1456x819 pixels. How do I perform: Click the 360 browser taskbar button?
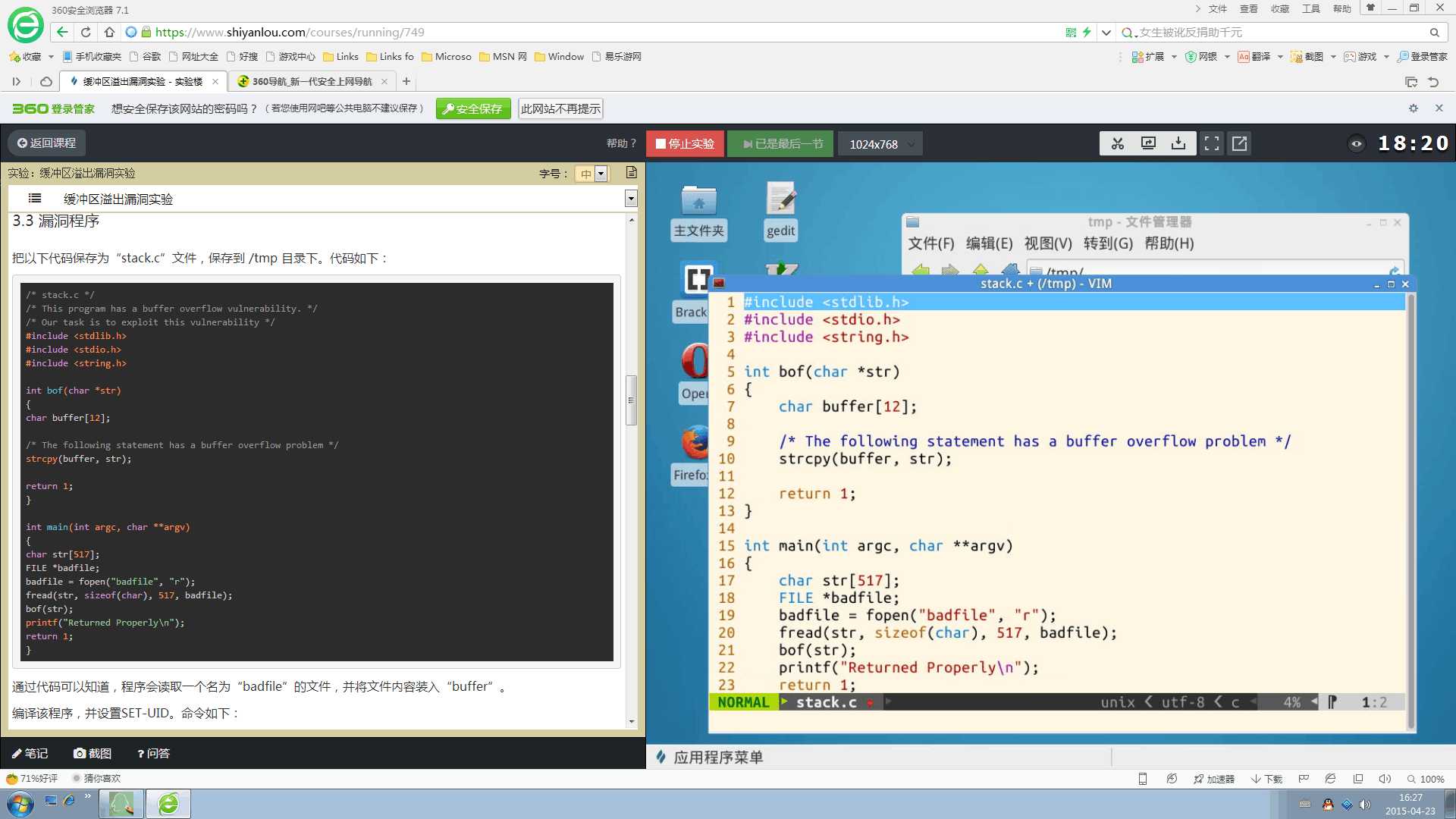[168, 804]
